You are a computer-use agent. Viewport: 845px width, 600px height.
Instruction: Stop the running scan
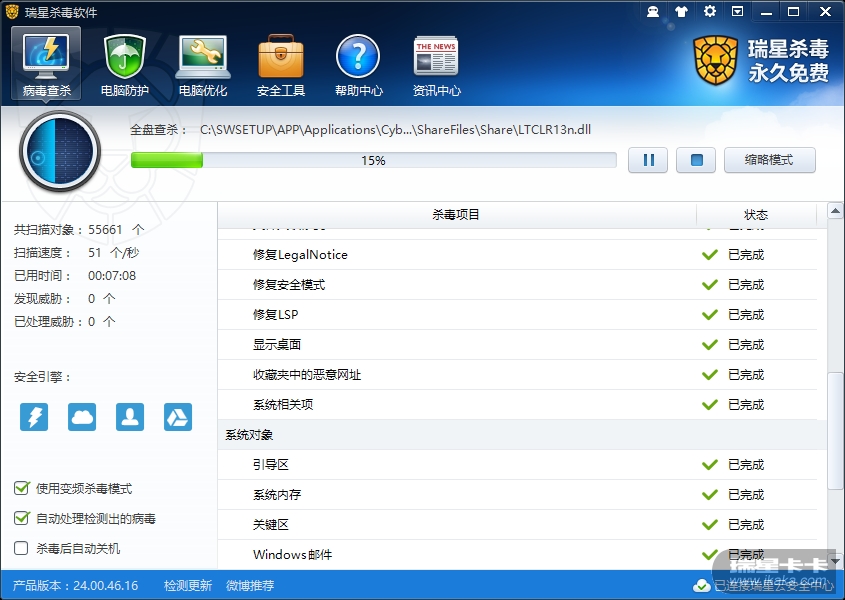pos(696,160)
